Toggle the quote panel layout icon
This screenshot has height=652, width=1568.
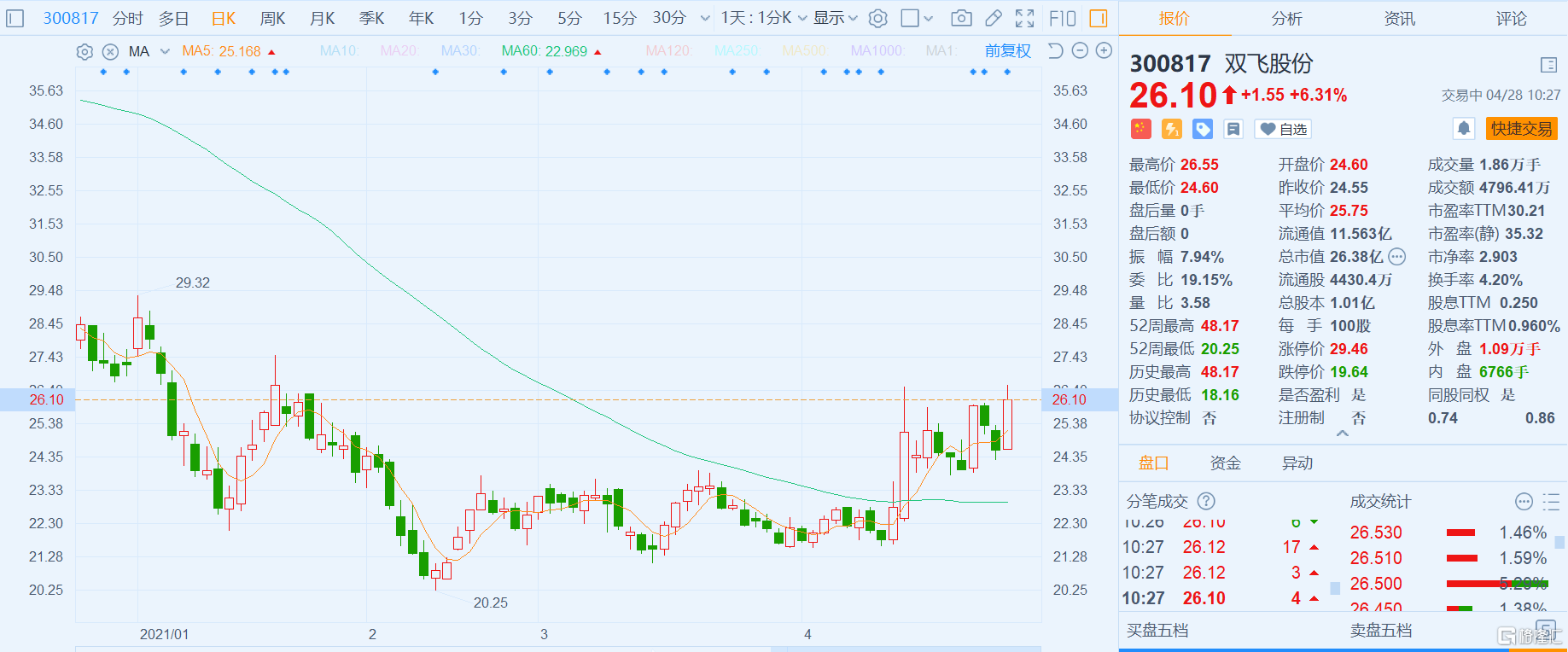coord(1549,65)
